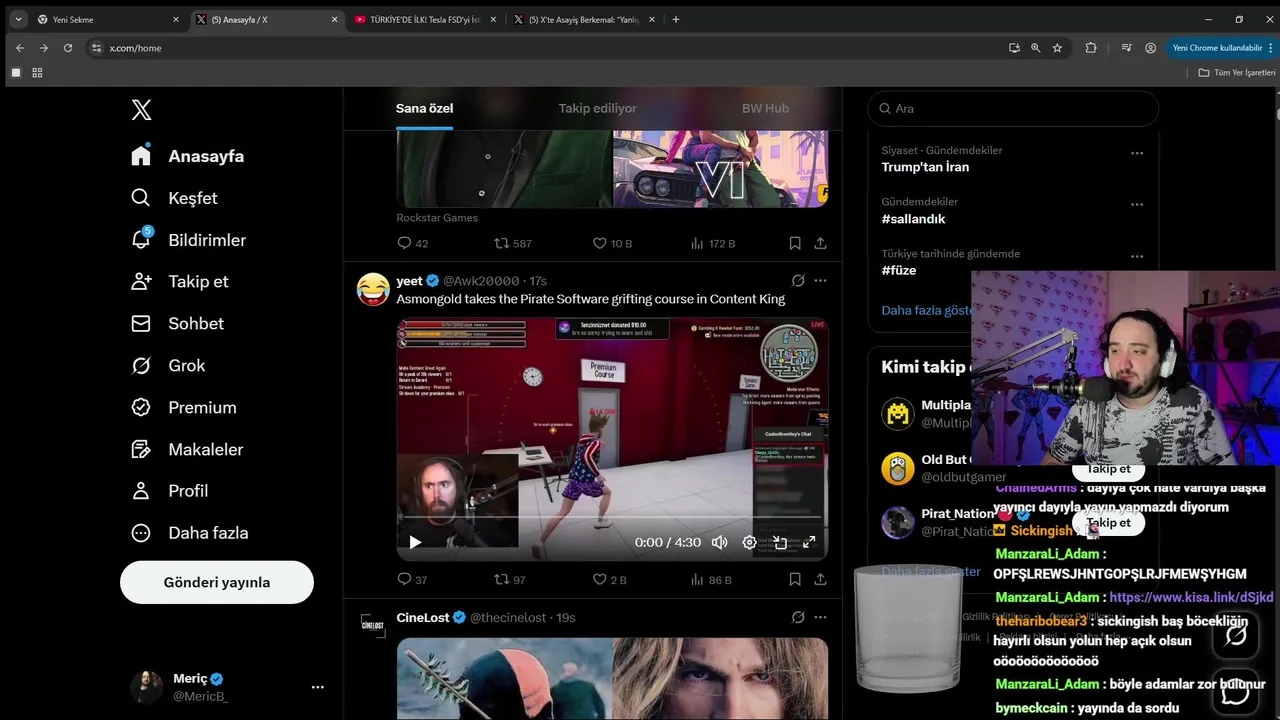Mute the video volume icon

click(x=719, y=542)
